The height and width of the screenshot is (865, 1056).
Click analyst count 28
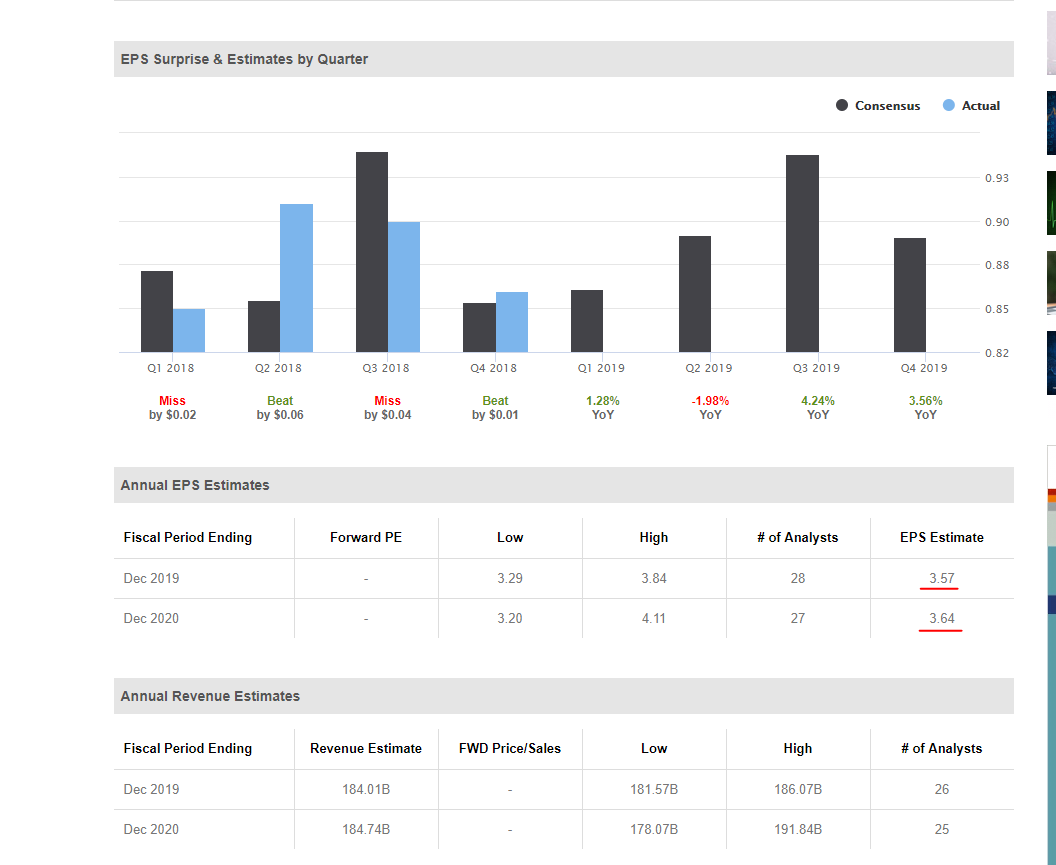coord(797,578)
